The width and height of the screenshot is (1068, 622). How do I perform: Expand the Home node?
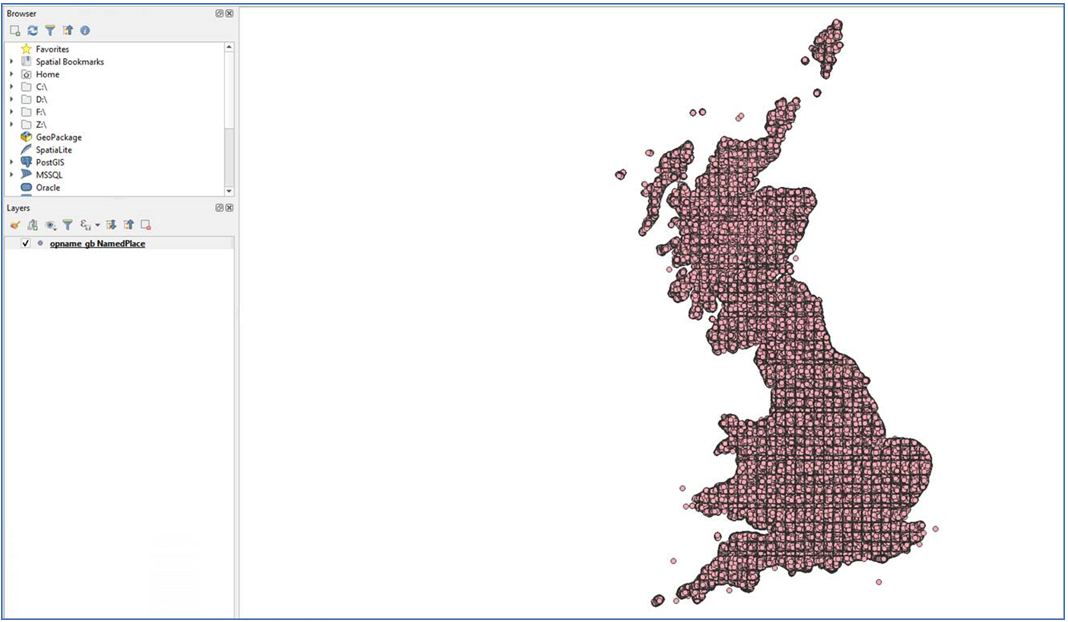[11, 74]
